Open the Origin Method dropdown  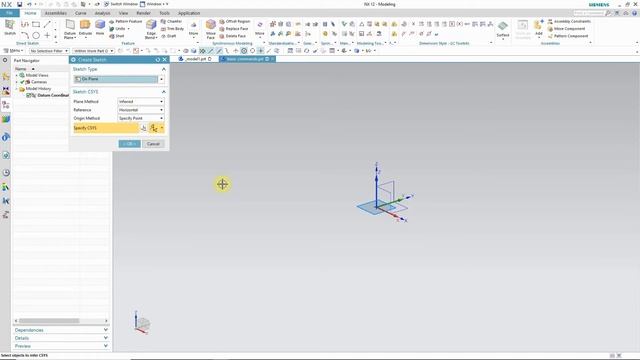coord(141,118)
